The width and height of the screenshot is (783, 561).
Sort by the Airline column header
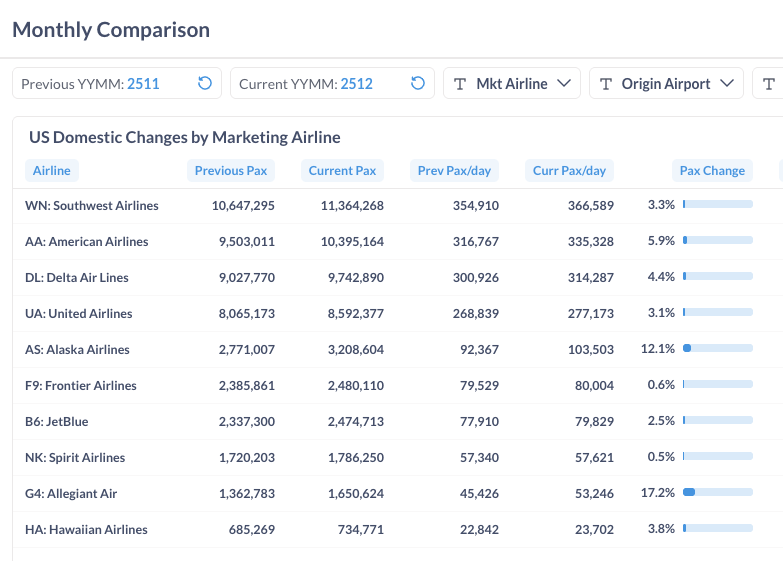tap(52, 170)
